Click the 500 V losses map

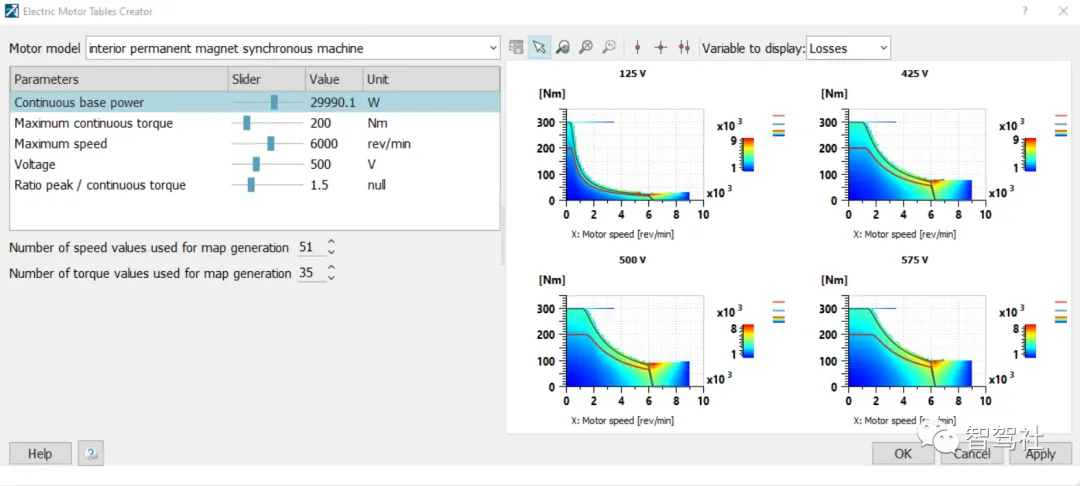(634, 341)
